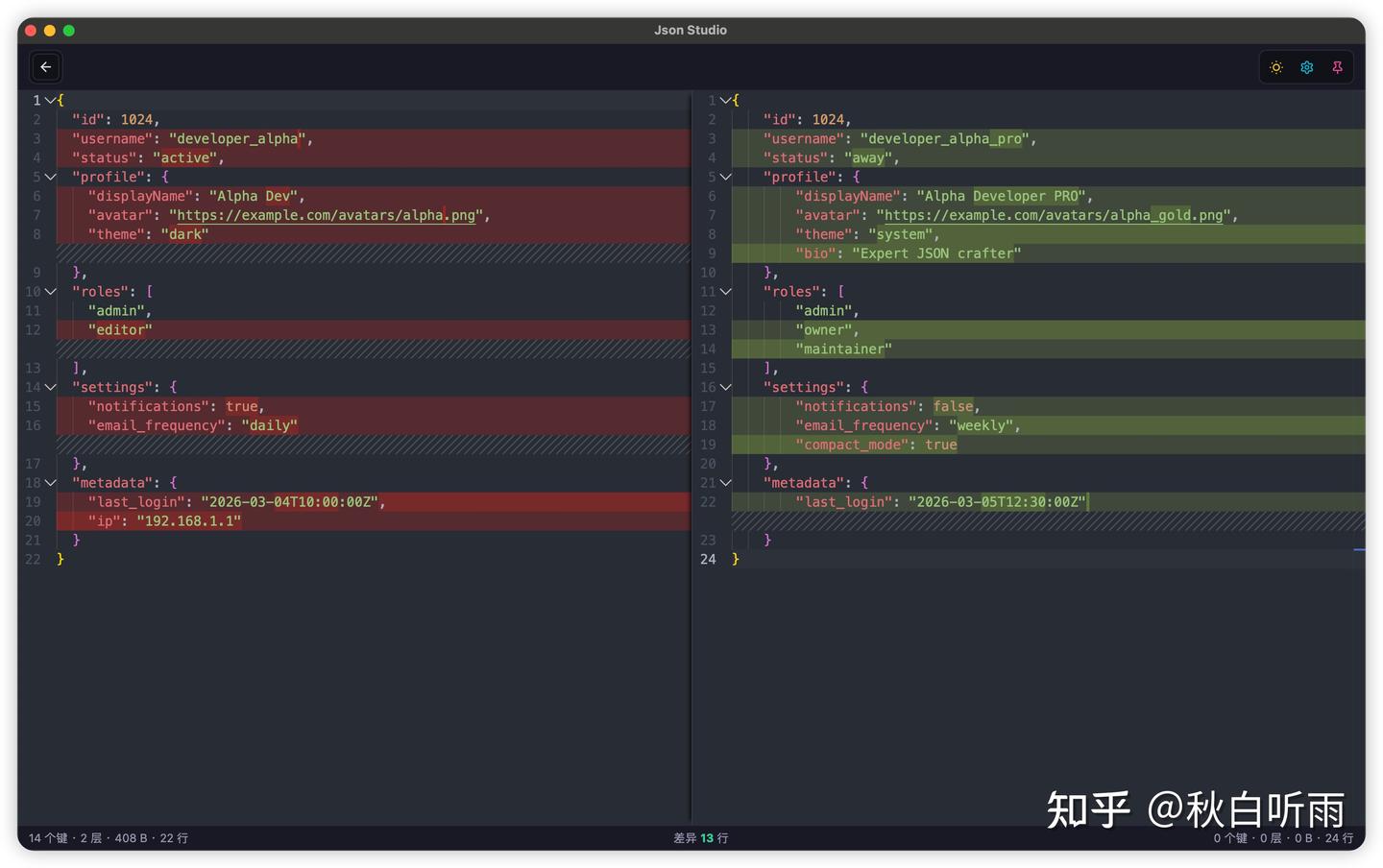Collapse the "metadata" object in the right pane
The height and width of the screenshot is (868, 1383).
725,483
